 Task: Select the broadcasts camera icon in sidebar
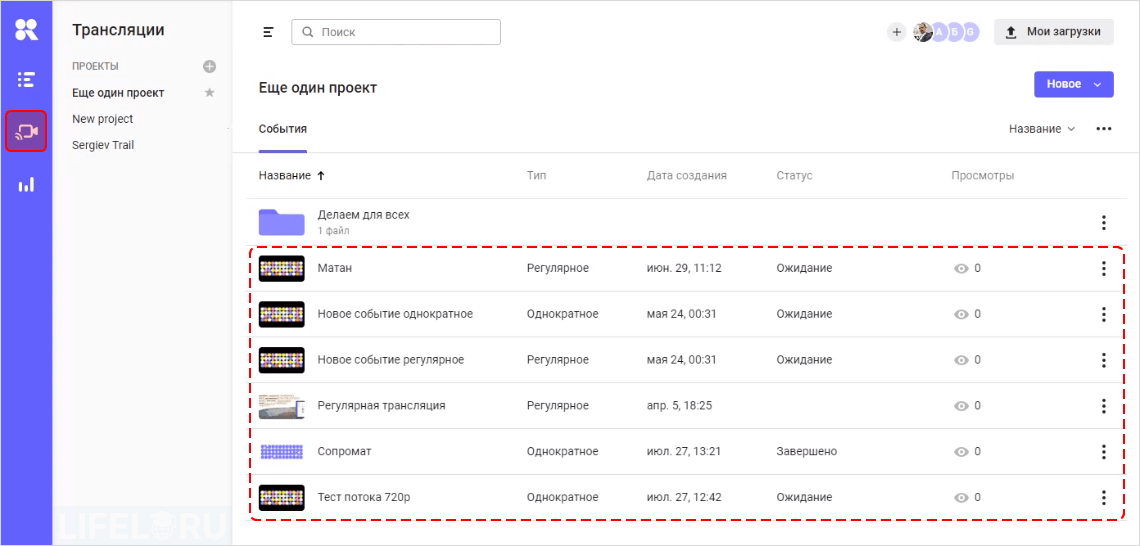[26, 132]
